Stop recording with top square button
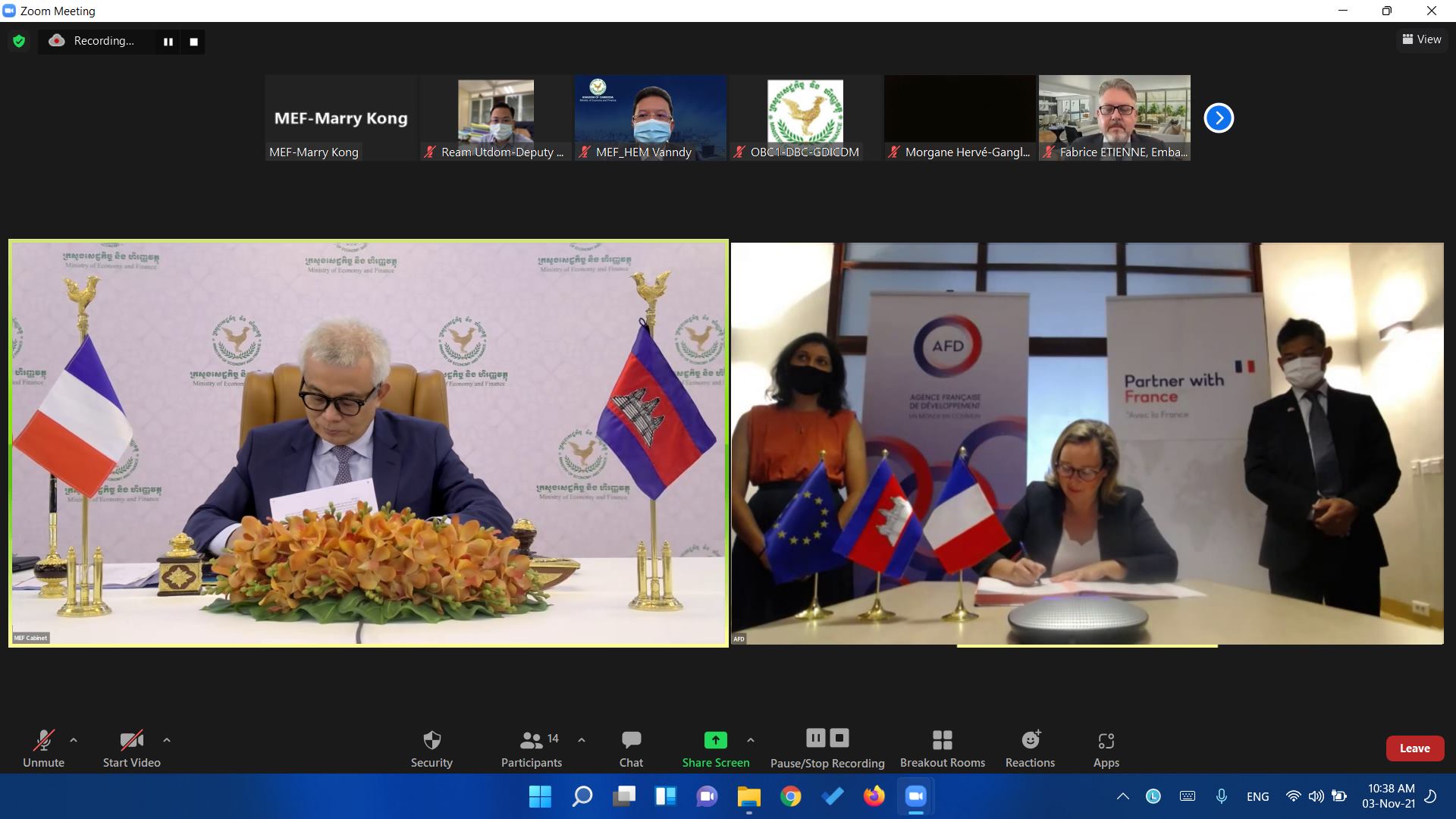The height and width of the screenshot is (819, 1456). [193, 42]
